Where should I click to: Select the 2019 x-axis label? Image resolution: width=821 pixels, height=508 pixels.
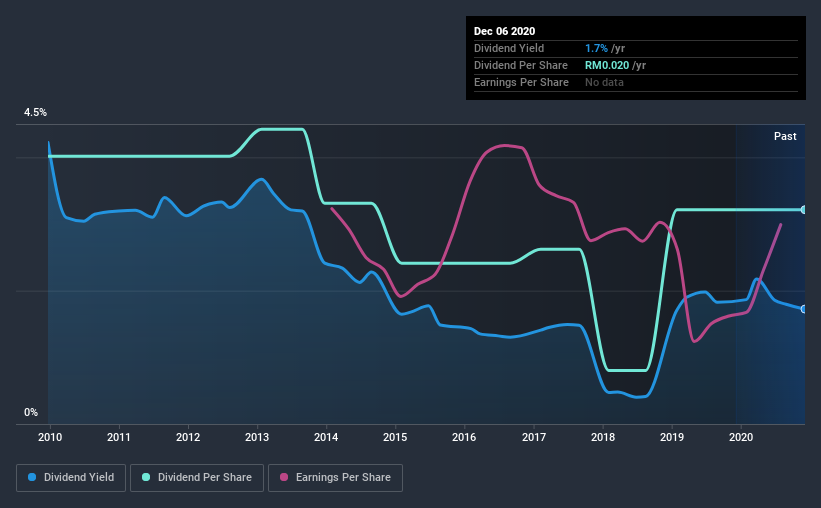coord(672,437)
